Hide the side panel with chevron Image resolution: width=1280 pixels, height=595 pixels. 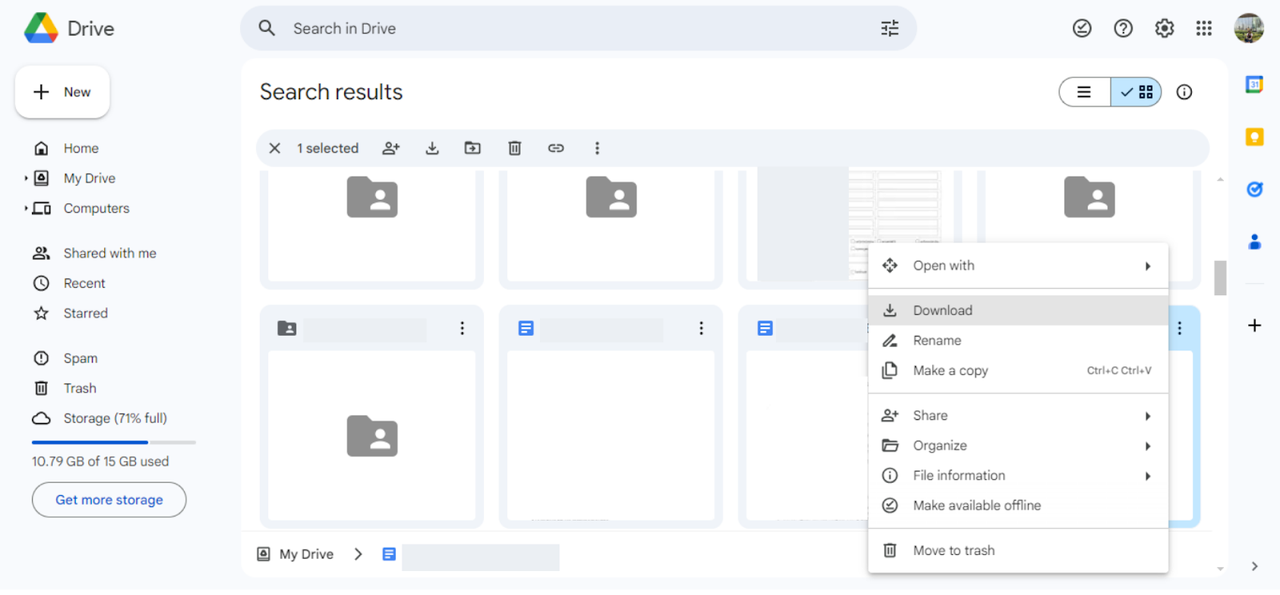pyautogui.click(x=1254, y=566)
